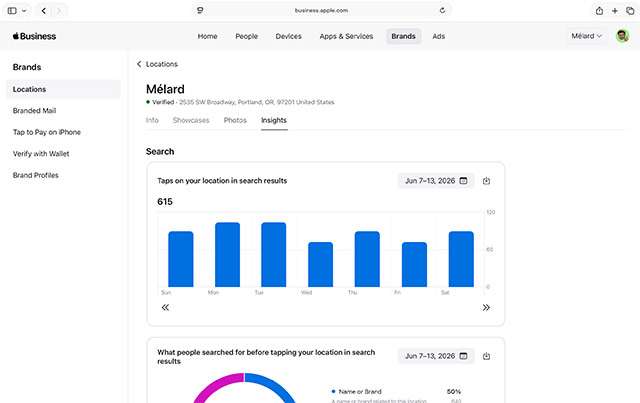Switch to the Info tab
Image resolution: width=640 pixels, height=403 pixels.
[152, 120]
